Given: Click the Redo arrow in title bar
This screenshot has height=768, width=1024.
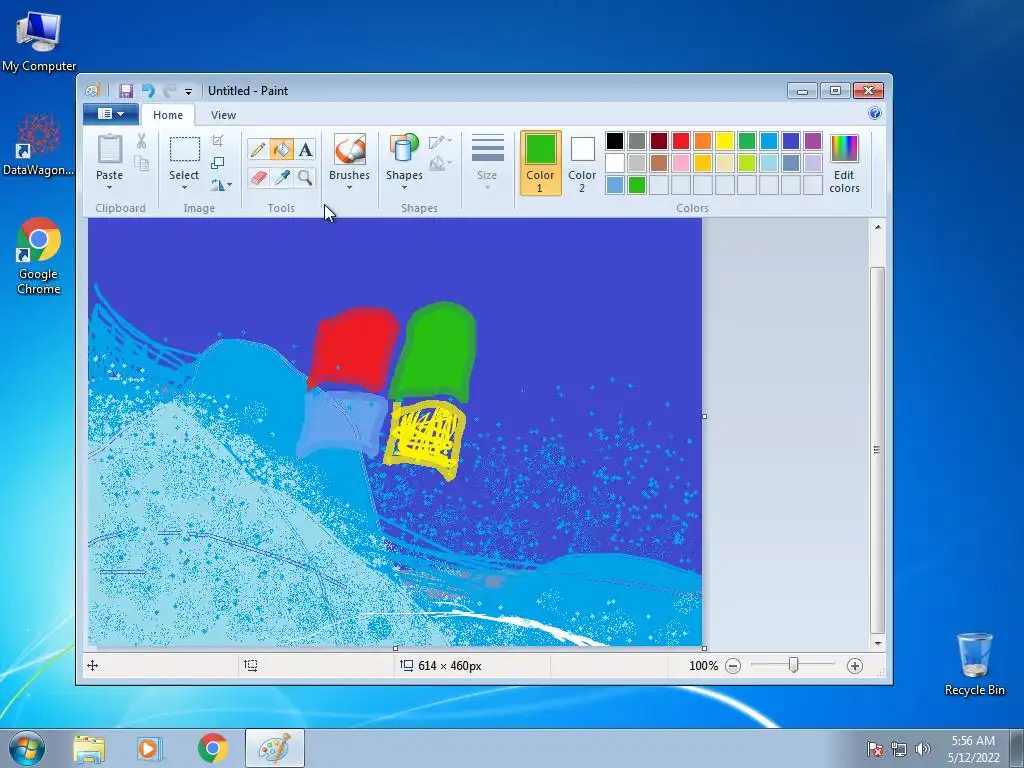Looking at the screenshot, I should pos(170,91).
